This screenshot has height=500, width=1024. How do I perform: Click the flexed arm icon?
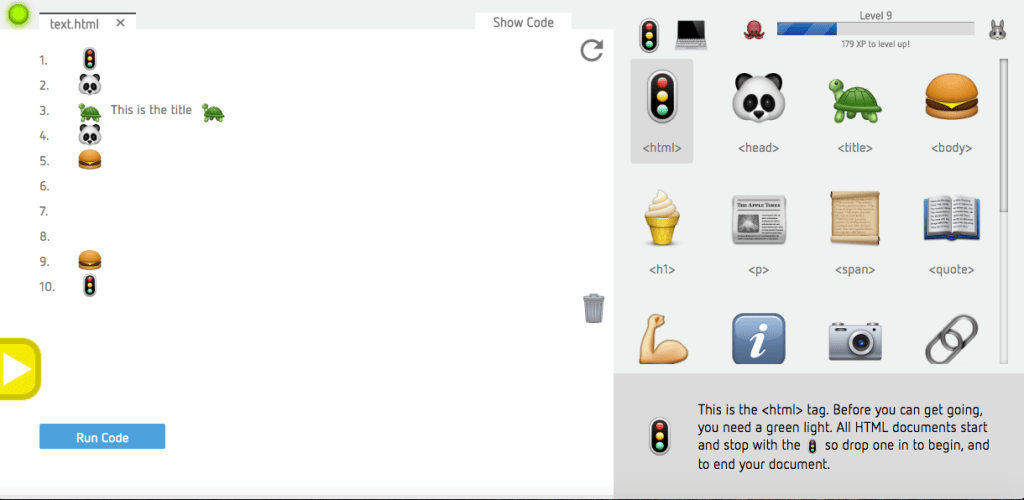point(663,339)
